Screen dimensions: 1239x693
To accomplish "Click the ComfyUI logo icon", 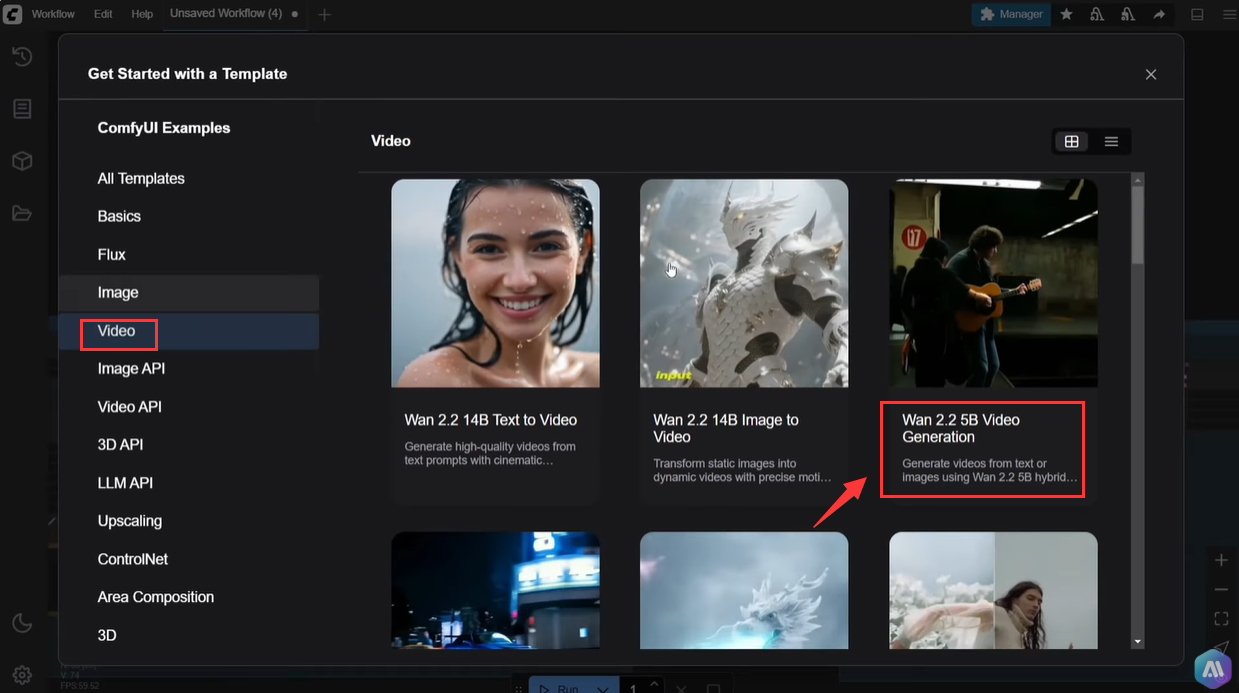I will pyautogui.click(x=13, y=14).
